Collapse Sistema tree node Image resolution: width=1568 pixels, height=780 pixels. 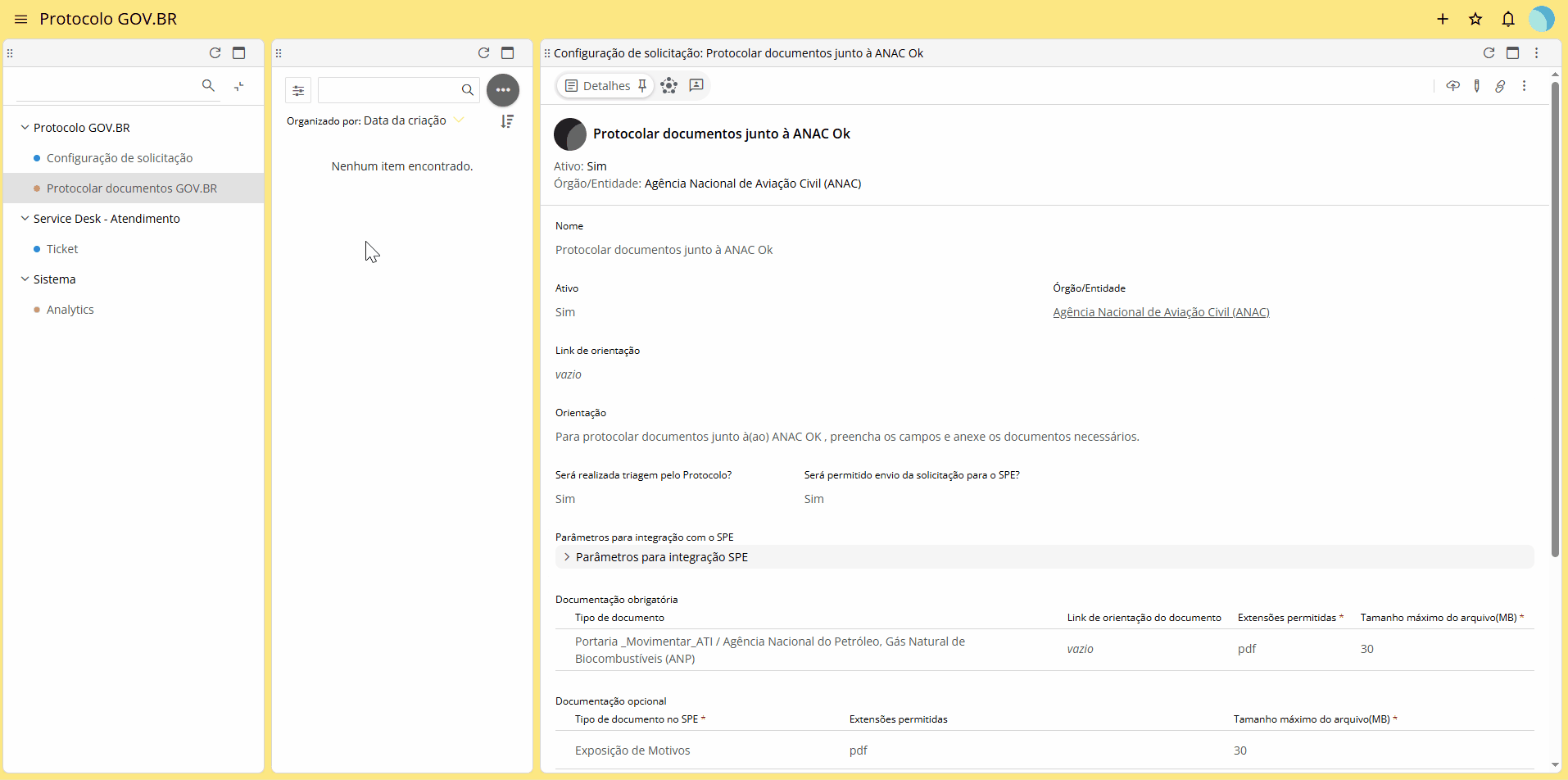click(25, 279)
